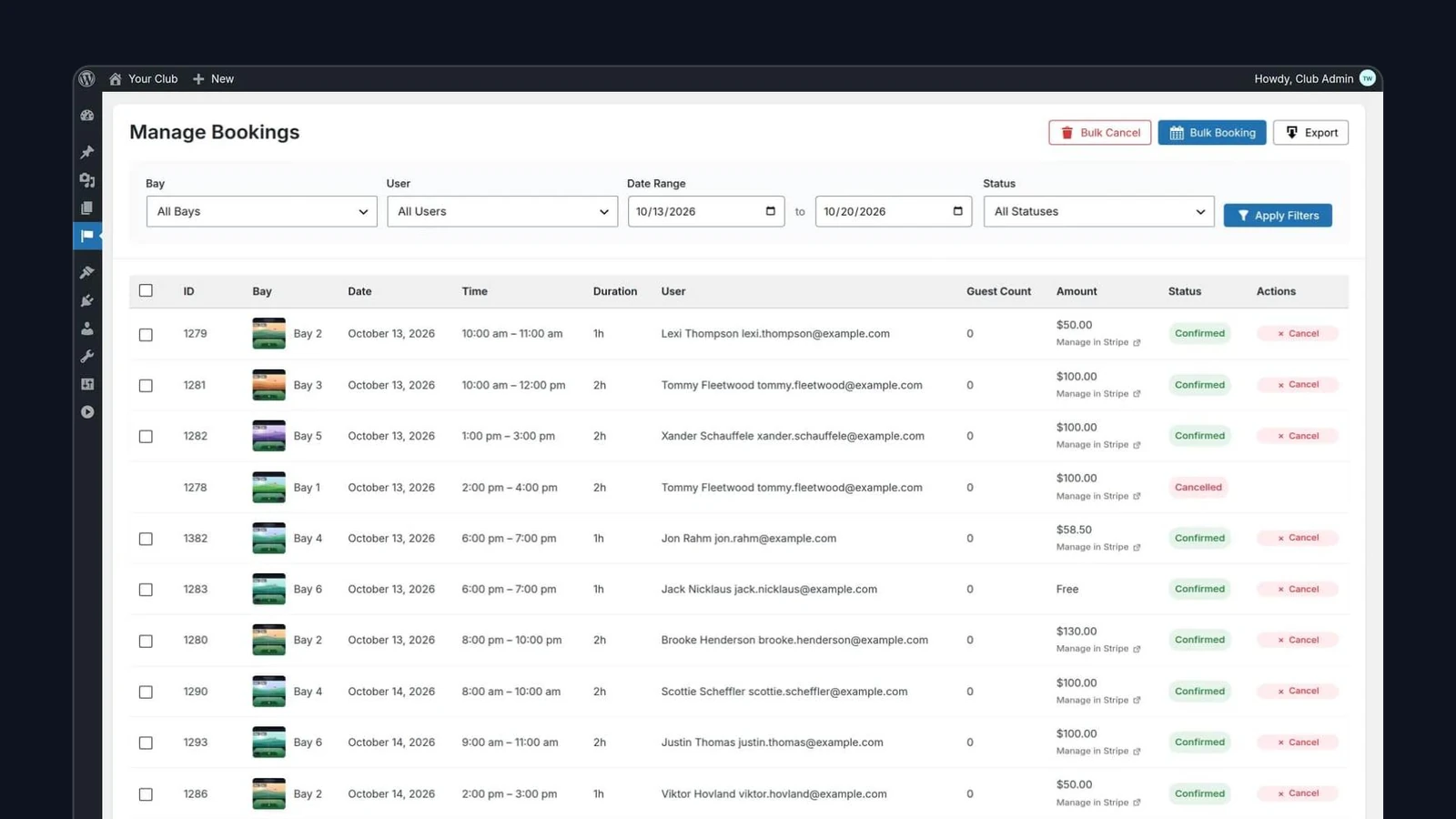Open calendar picker on 10/13/2026 start date
The image size is (1456, 819).
coord(771,211)
